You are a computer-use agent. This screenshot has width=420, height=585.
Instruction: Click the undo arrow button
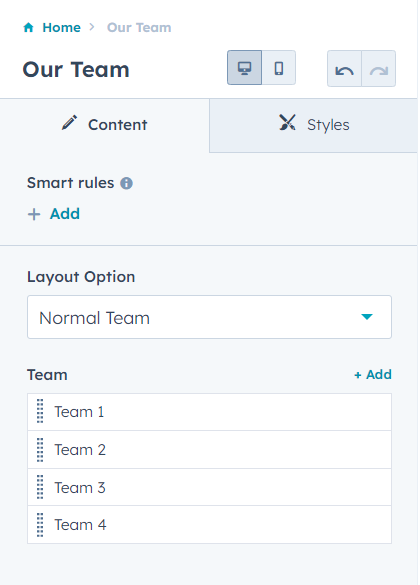[x=344, y=69]
